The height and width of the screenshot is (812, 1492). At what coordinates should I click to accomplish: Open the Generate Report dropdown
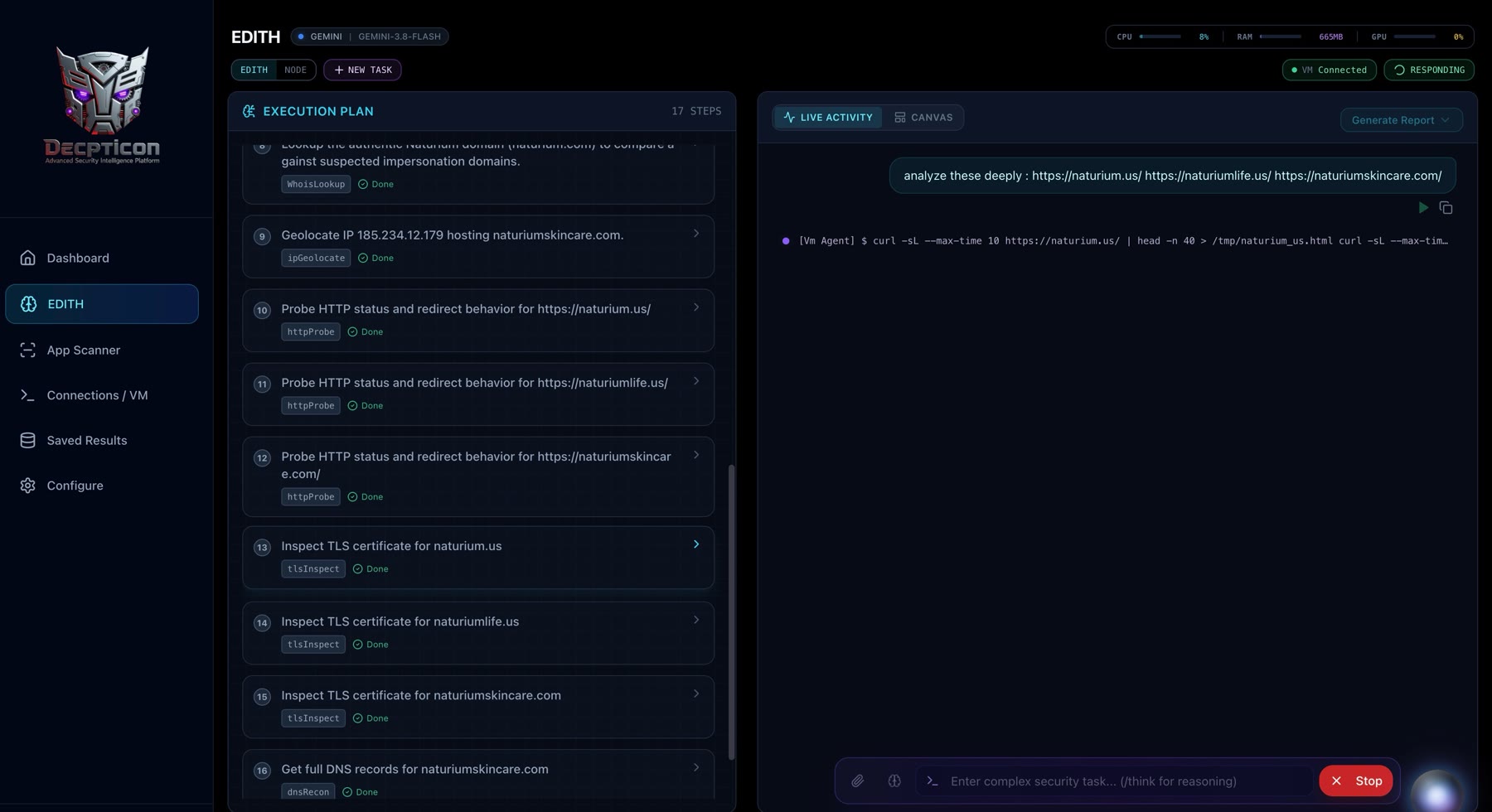(x=1401, y=120)
